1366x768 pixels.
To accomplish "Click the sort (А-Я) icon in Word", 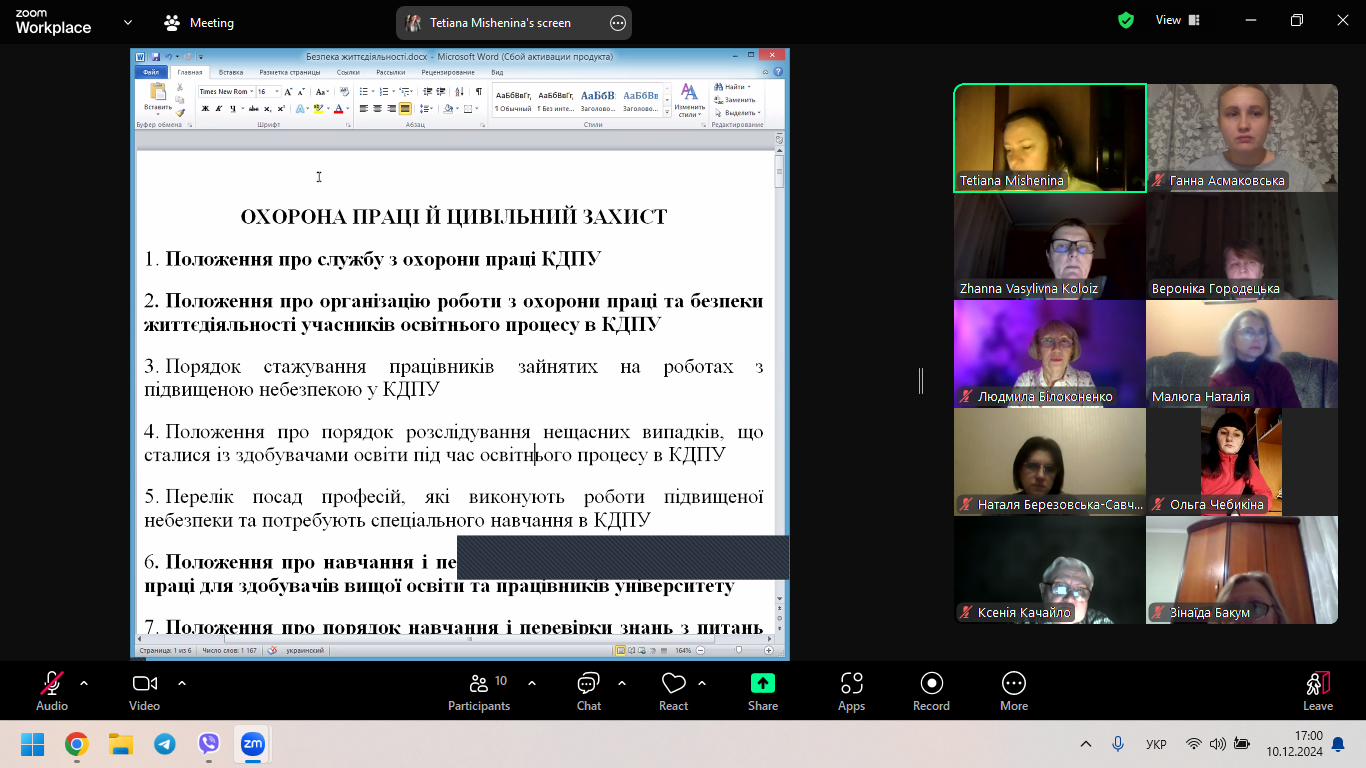I will click(458, 91).
